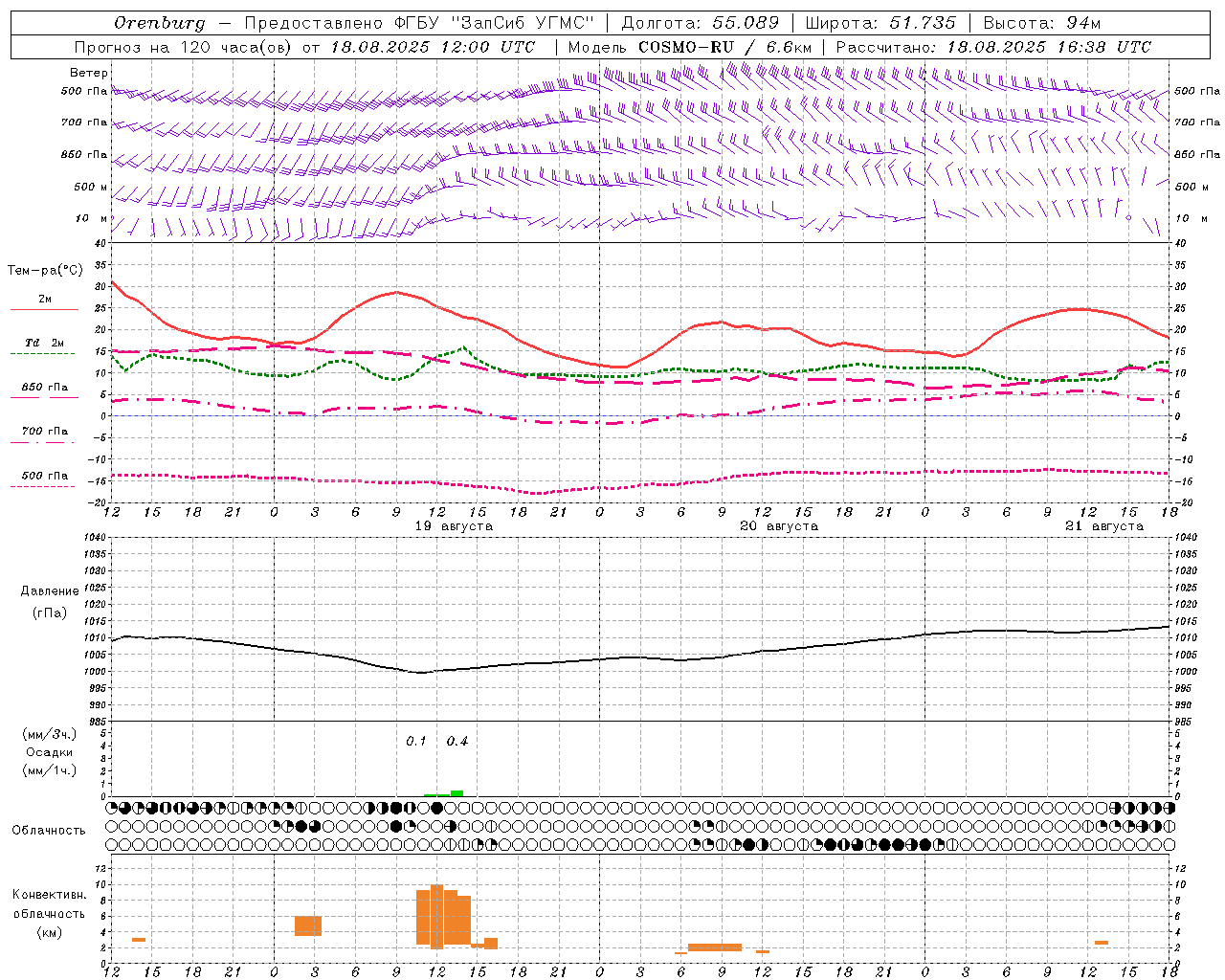The width and height of the screenshot is (1225, 980).
Task: Click the "0.1" precipitation amount
Action: [416, 742]
